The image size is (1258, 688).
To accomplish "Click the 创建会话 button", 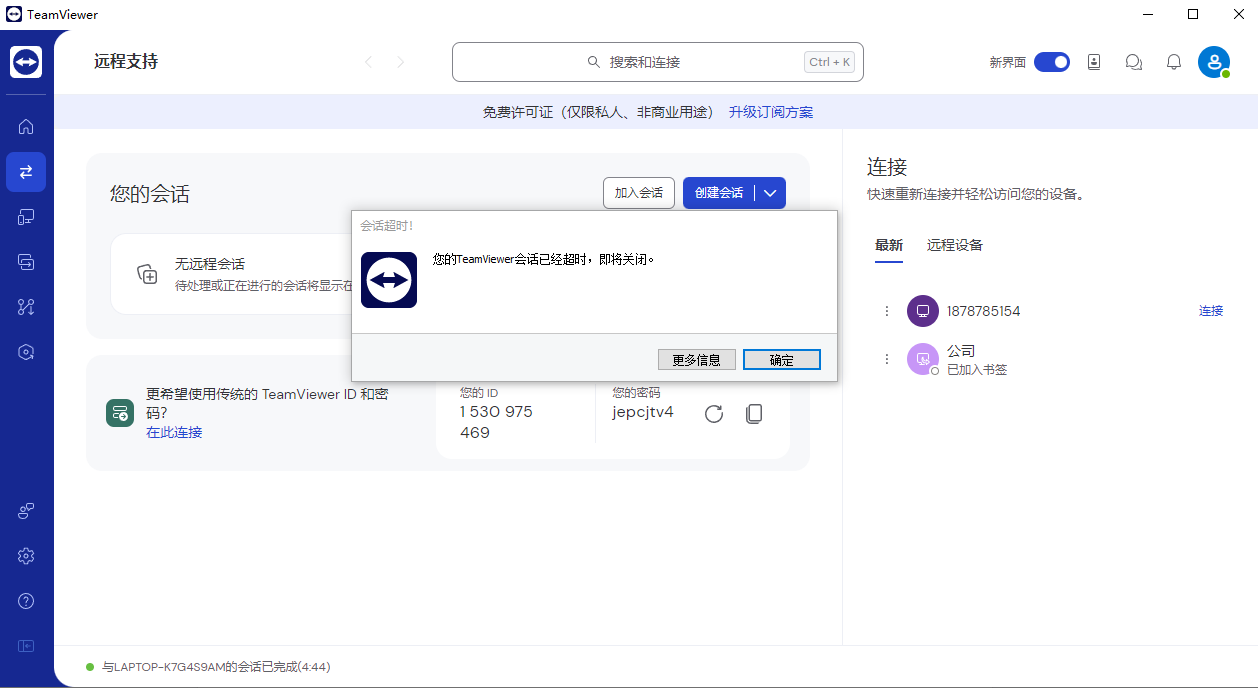I will [719, 193].
